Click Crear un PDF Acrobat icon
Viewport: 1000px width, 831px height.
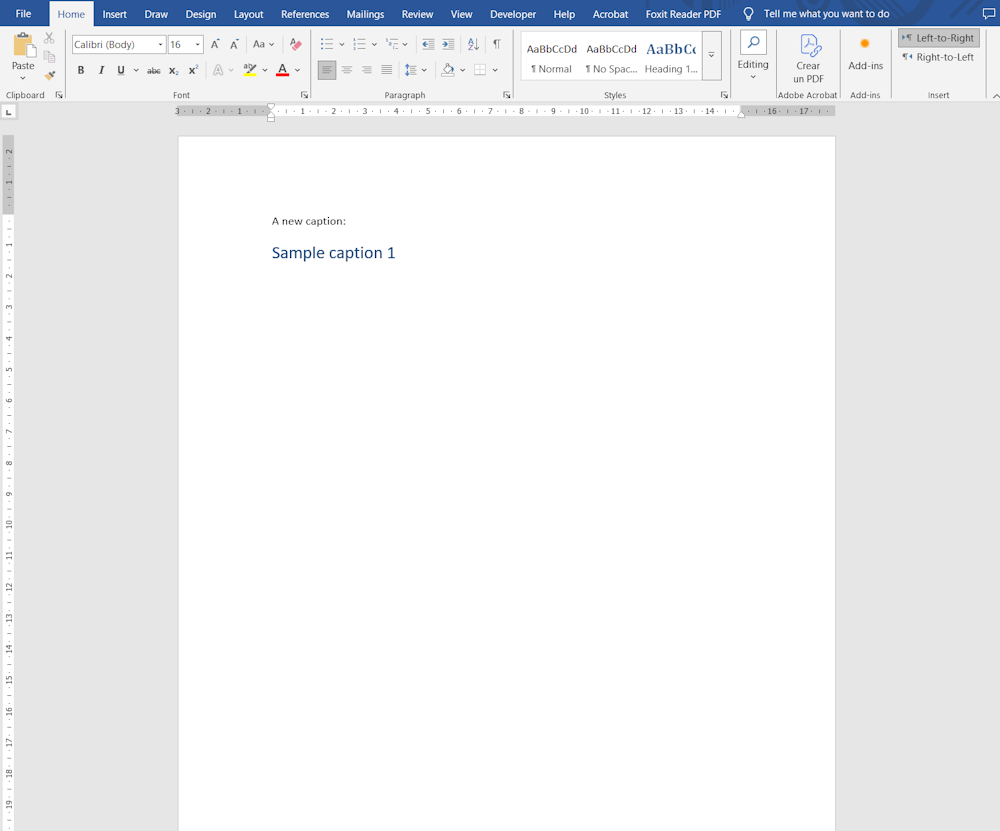808,58
